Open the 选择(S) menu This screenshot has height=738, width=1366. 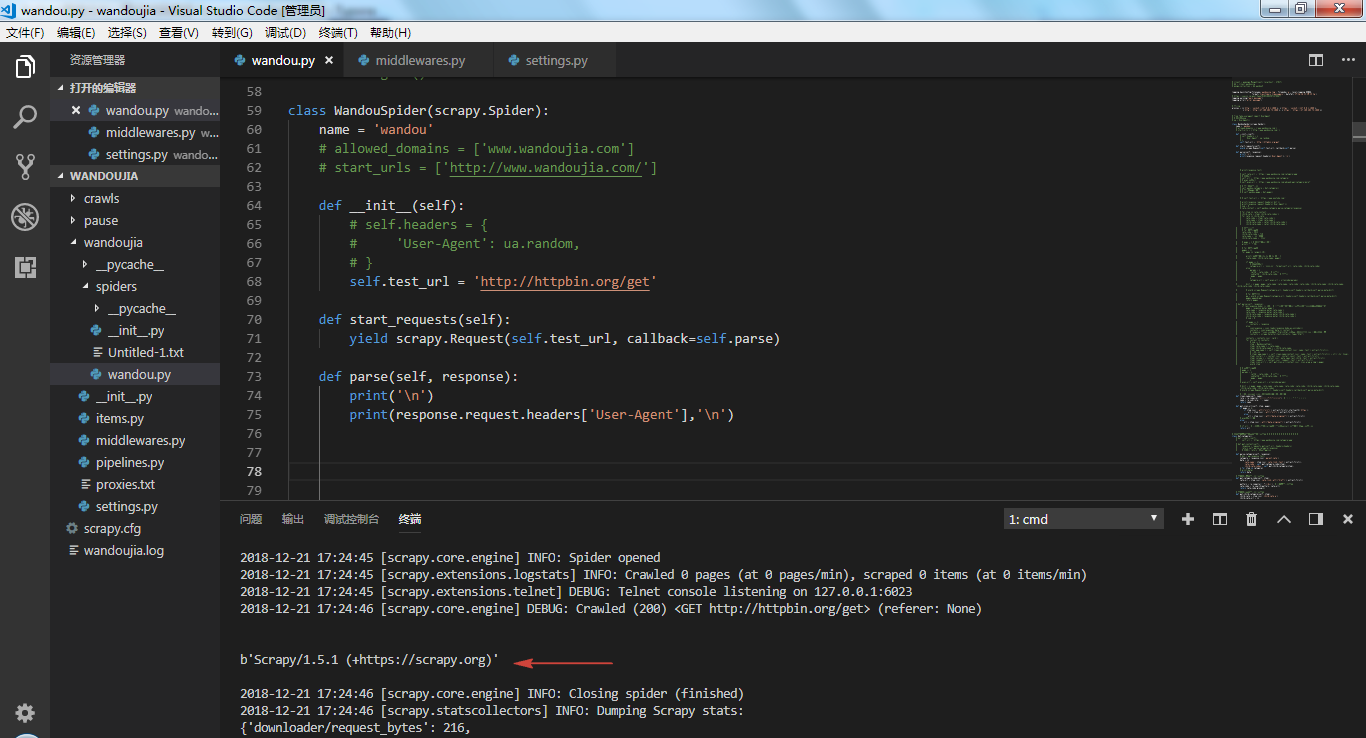pyautogui.click(x=127, y=33)
